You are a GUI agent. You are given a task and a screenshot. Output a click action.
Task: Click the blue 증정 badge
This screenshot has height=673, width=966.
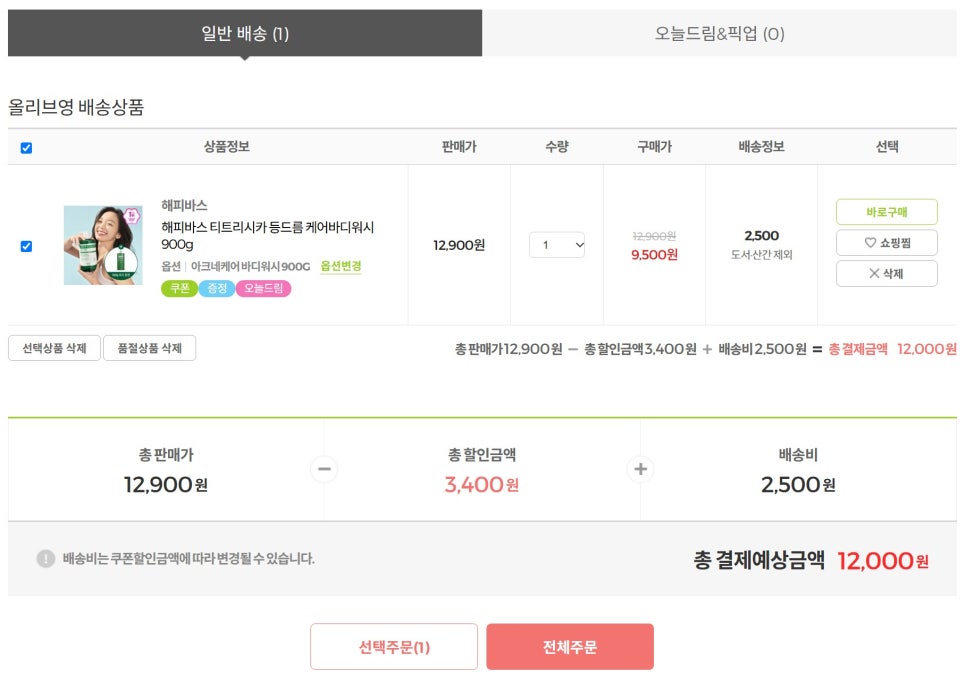pos(216,289)
